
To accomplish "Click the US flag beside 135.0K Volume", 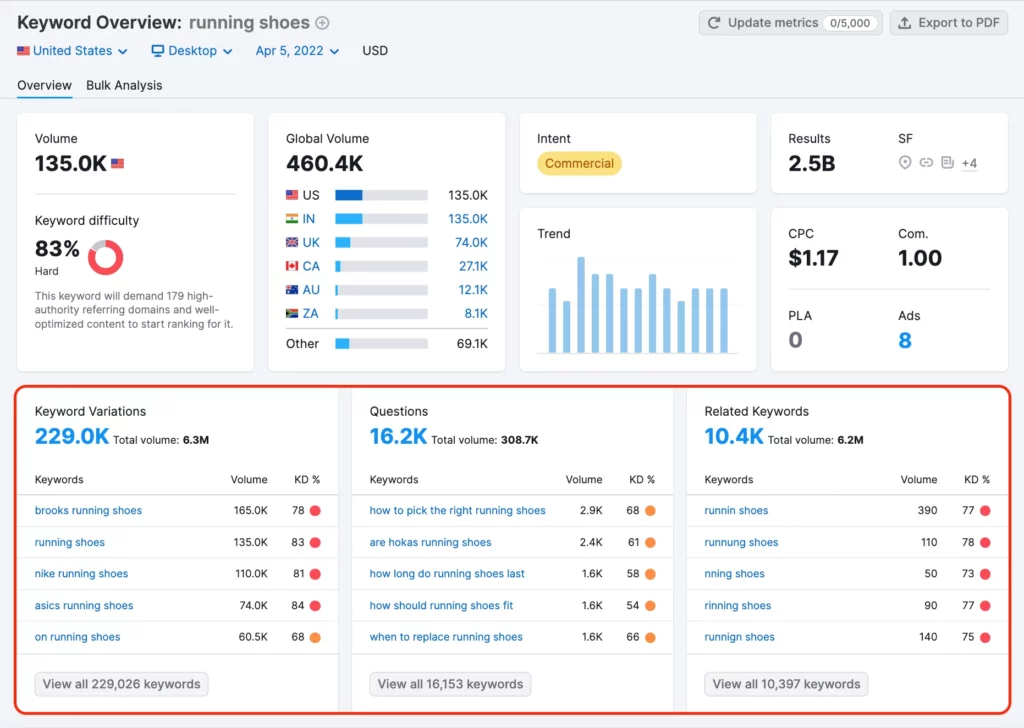I will [x=118, y=163].
